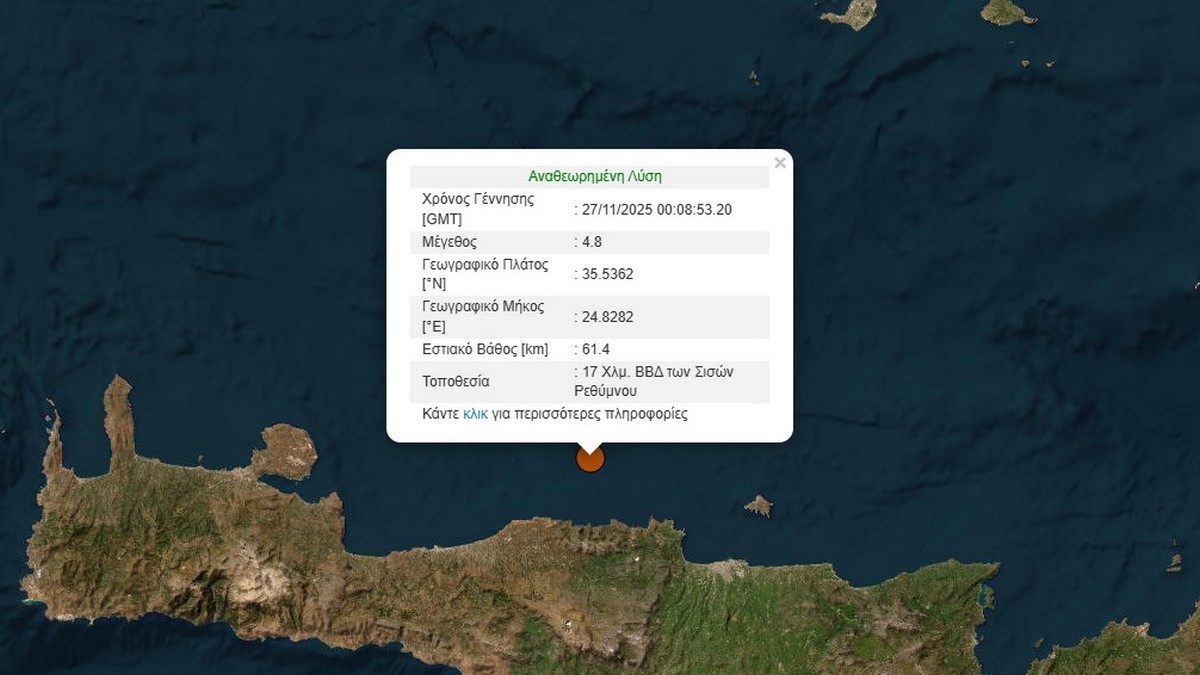Close the earthquake info popup
Image resolution: width=1200 pixels, height=675 pixels.
(x=780, y=163)
